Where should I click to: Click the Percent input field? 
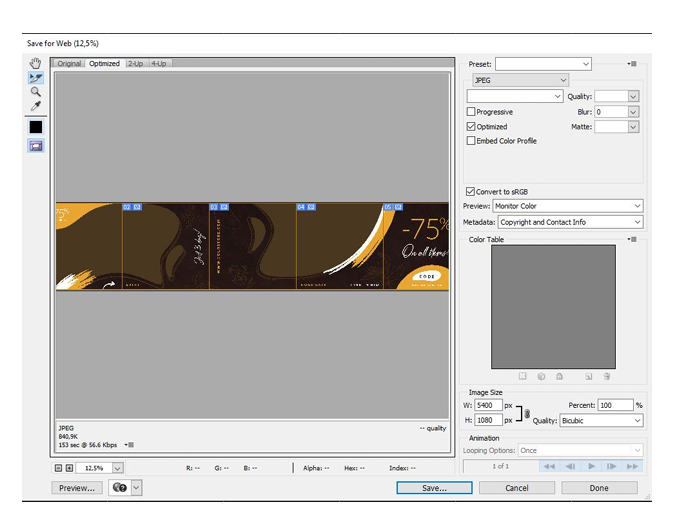615,405
